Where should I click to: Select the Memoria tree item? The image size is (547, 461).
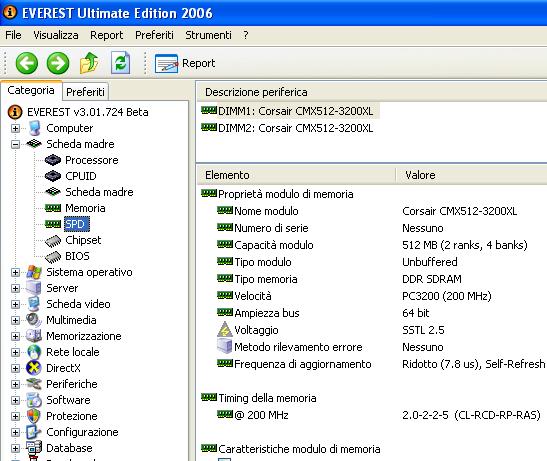point(85,208)
